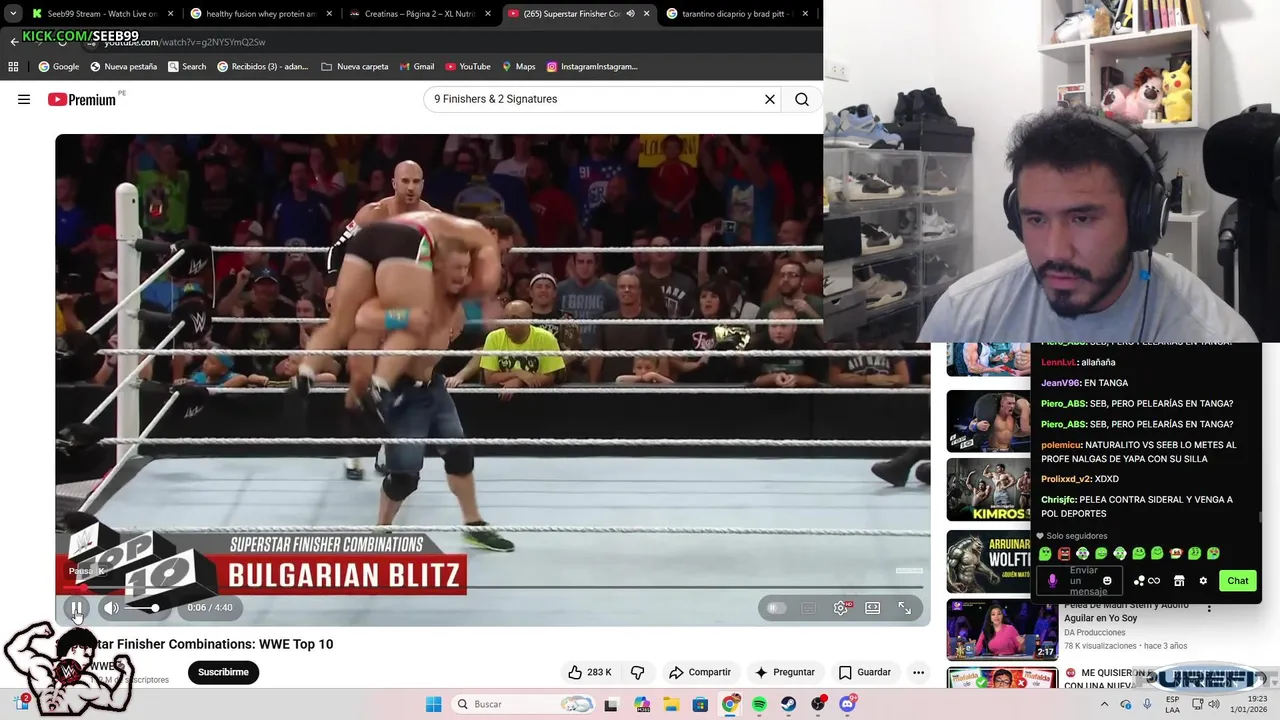Open options for Yo Soy suggested video
Screen dimensions: 1280x720
pos(1209,609)
